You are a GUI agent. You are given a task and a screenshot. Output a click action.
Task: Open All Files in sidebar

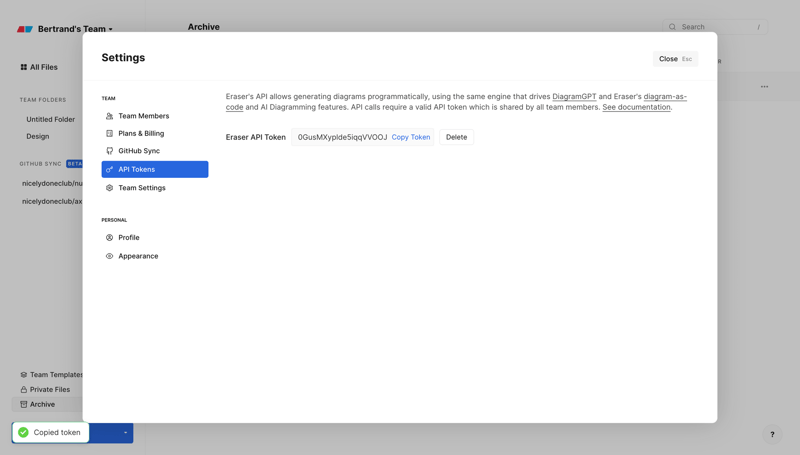(43, 67)
